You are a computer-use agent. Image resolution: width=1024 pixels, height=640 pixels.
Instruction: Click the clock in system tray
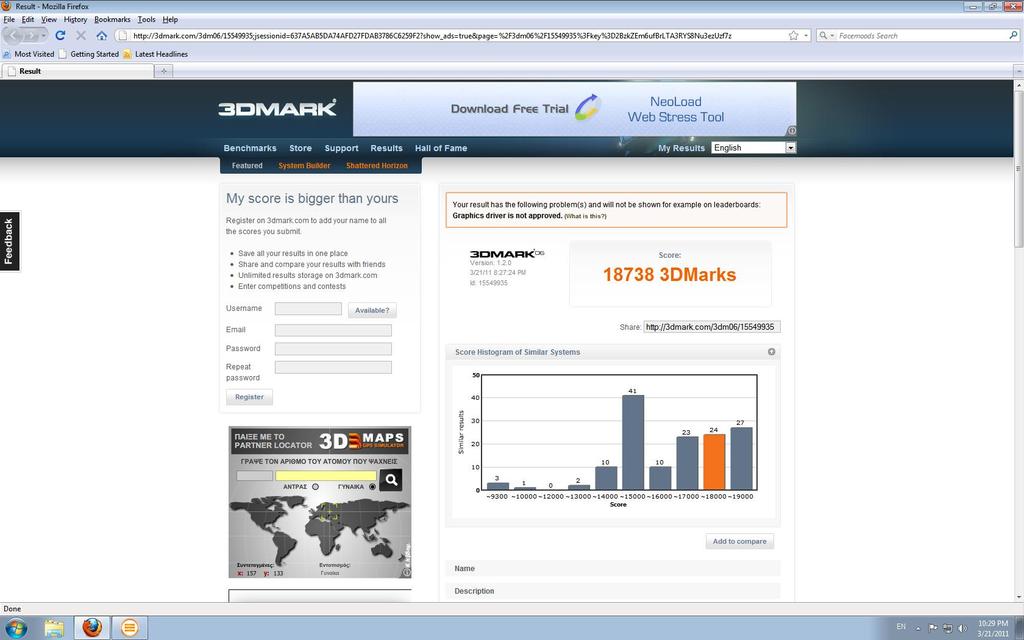pos(993,628)
